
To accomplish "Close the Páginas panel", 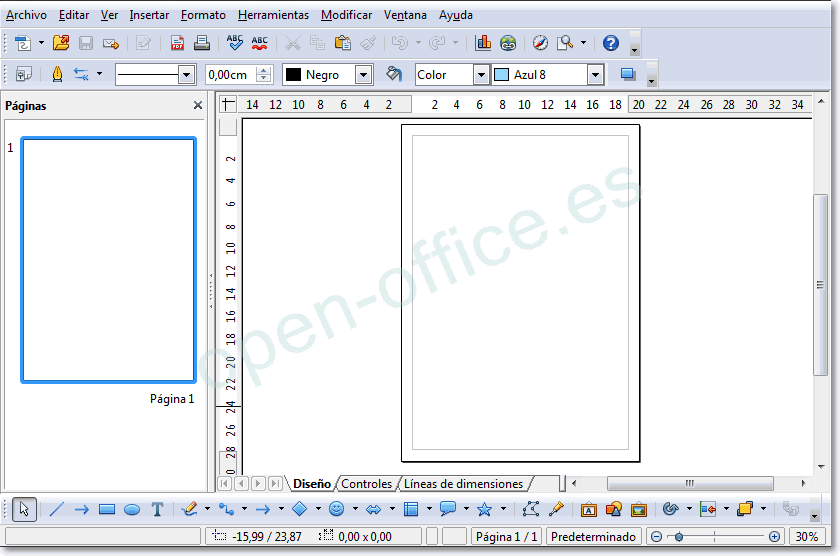I will (198, 105).
